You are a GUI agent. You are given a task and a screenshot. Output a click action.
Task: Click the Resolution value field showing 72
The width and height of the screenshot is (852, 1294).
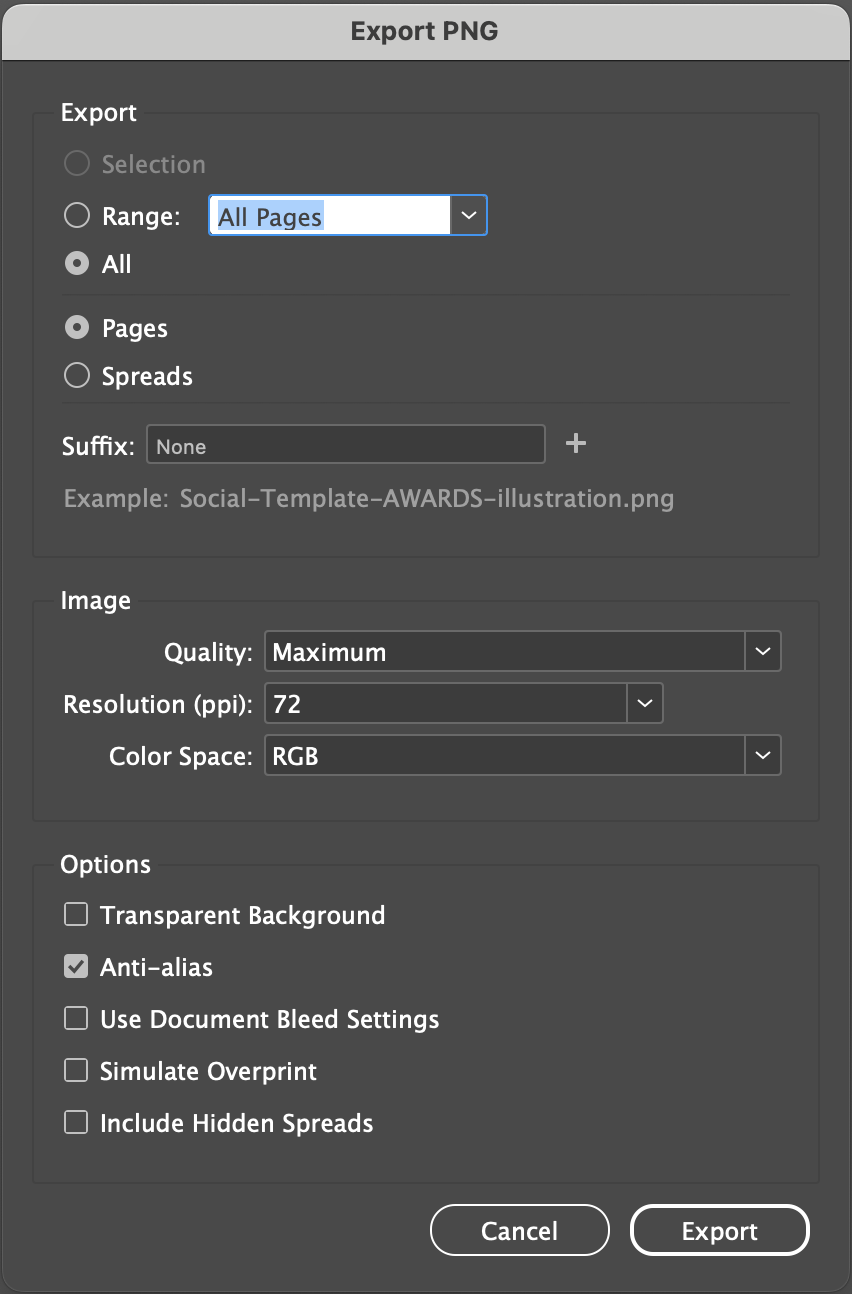point(445,704)
